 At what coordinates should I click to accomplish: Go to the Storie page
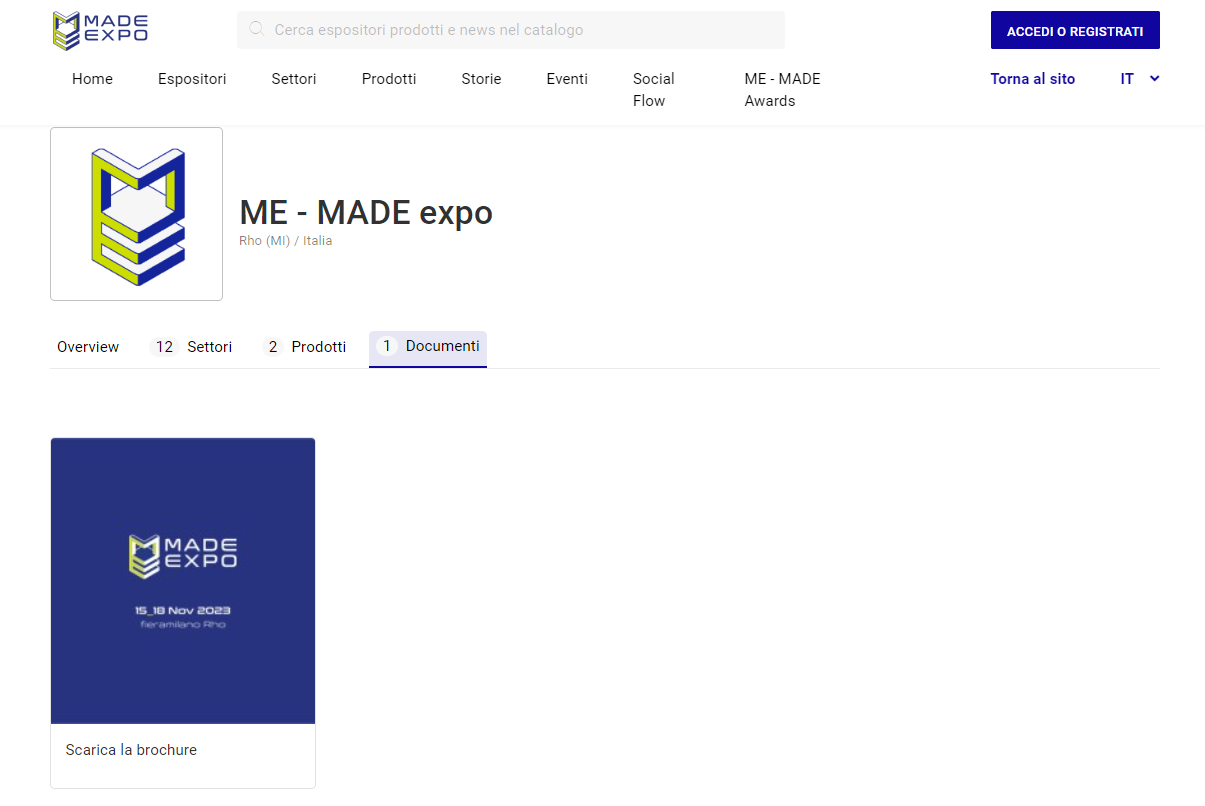point(481,79)
